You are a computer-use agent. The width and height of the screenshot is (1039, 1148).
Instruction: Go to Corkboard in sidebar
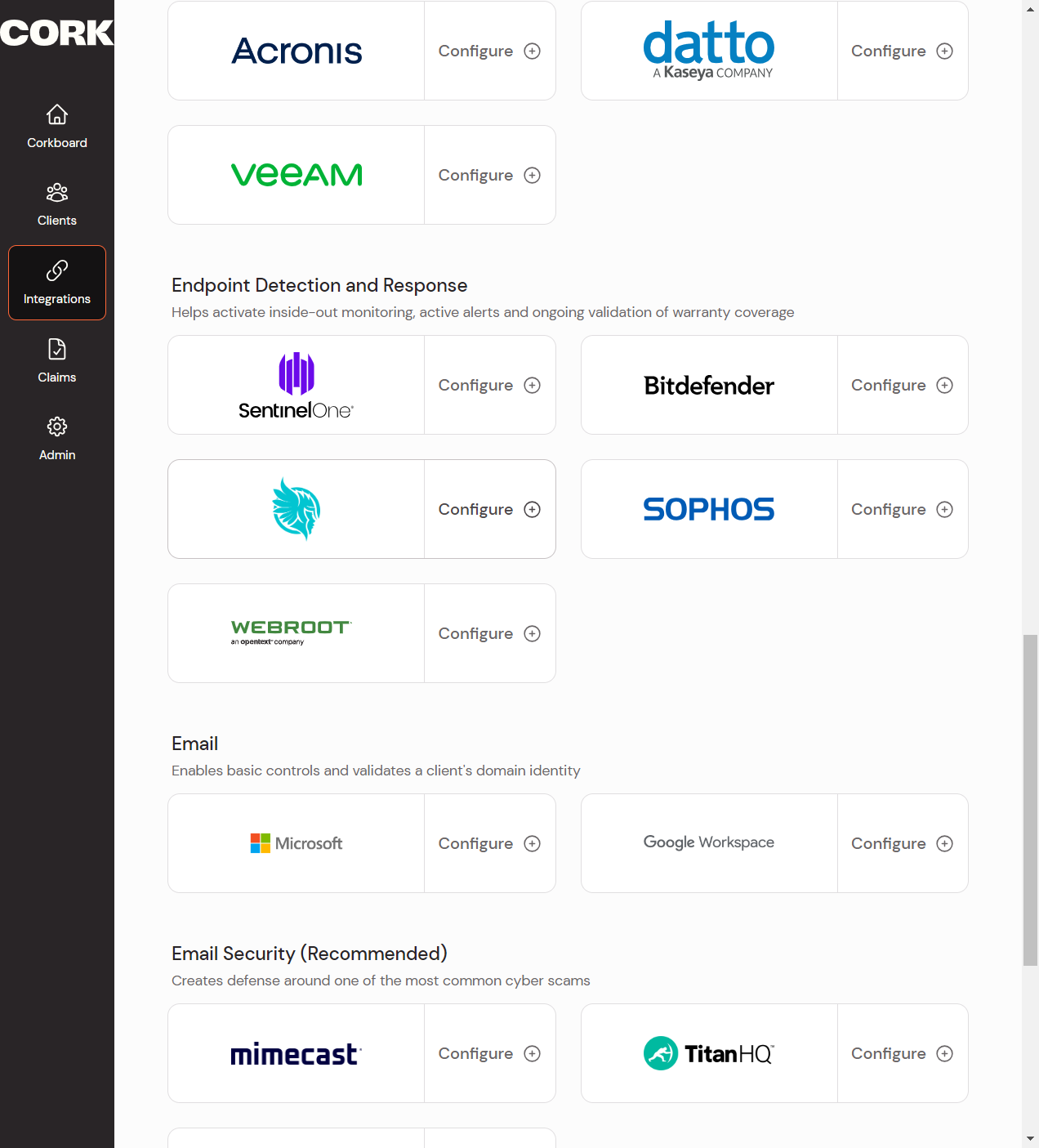pyautogui.click(x=57, y=127)
